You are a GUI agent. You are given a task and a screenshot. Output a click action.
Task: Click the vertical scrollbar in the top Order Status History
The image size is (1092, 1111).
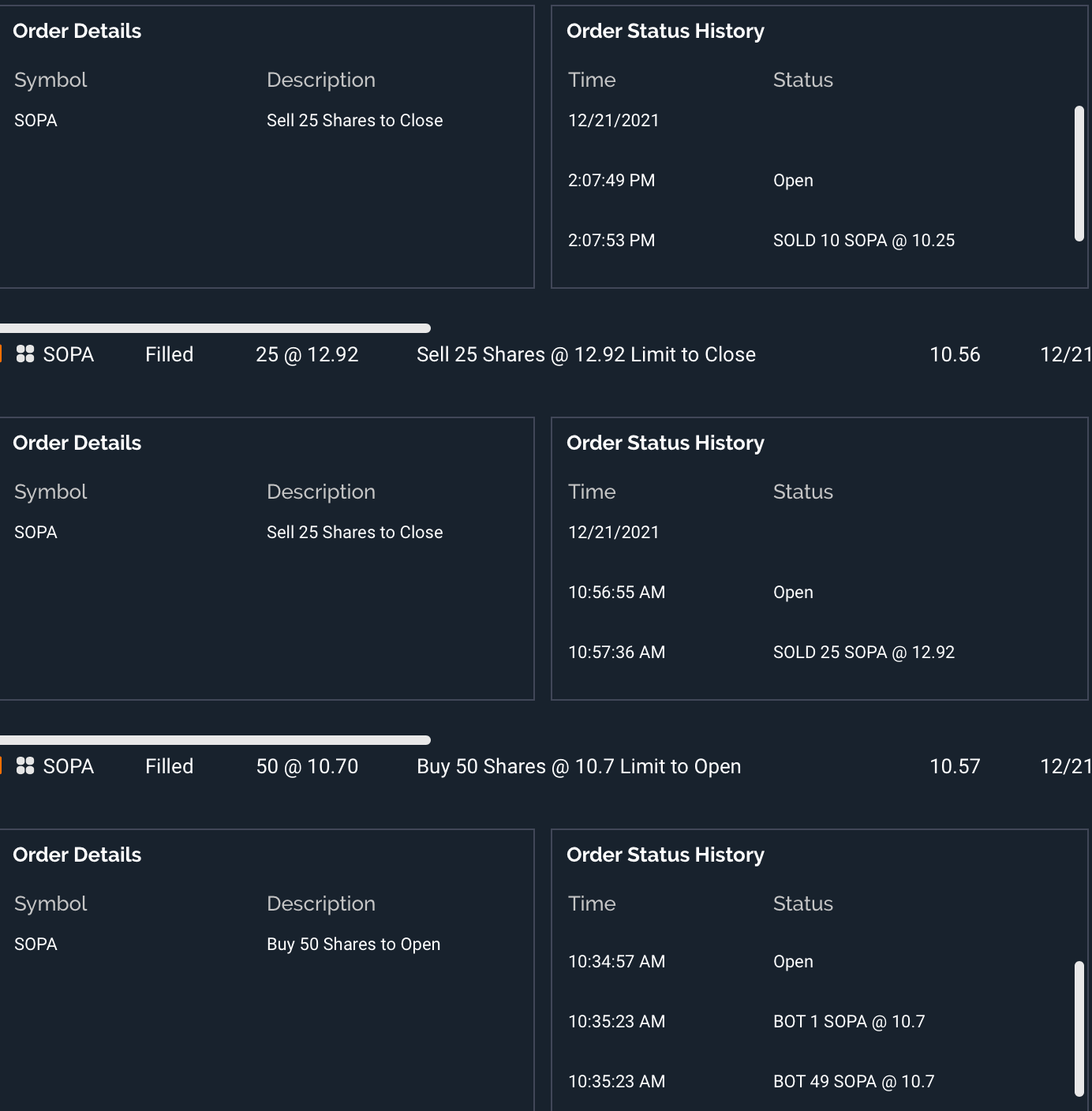[x=1079, y=174]
